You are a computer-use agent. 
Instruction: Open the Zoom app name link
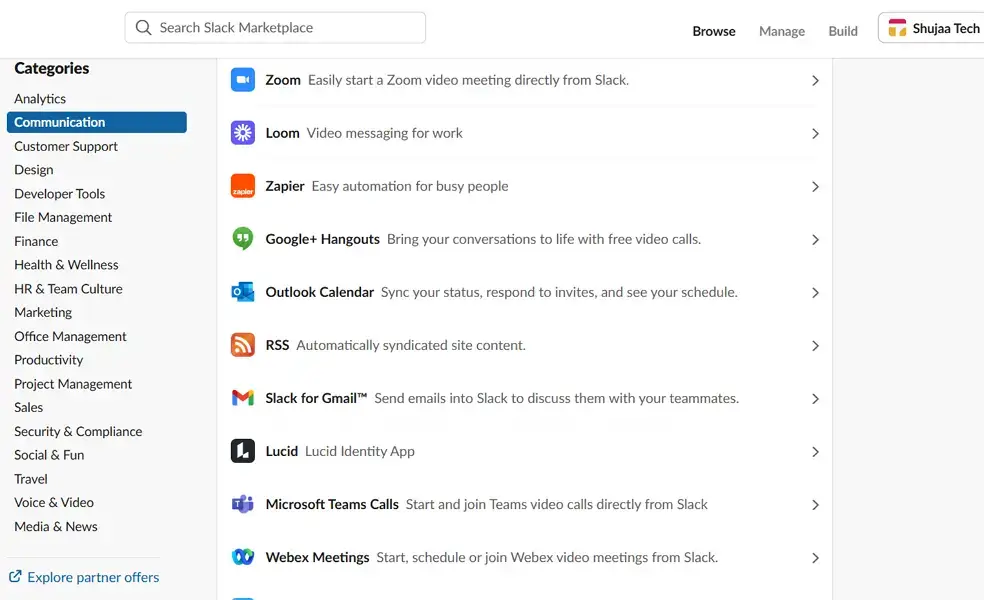coord(283,80)
